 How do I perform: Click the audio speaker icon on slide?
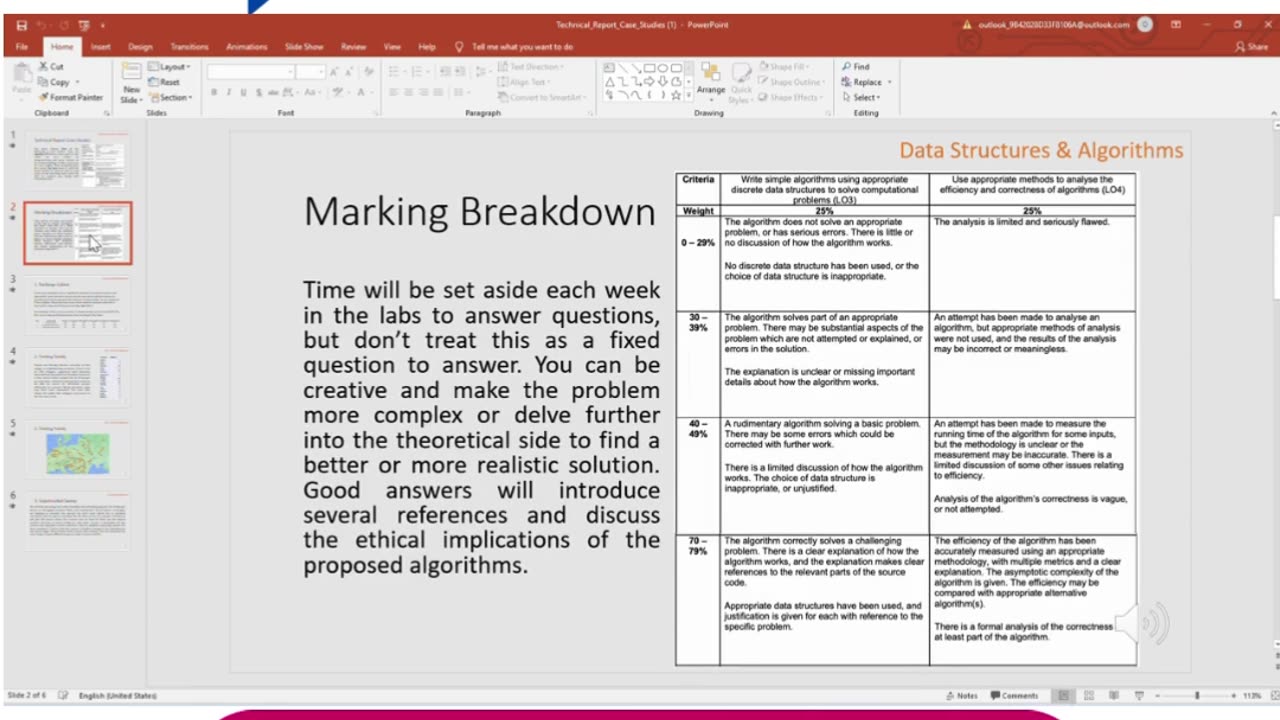pos(1143,623)
